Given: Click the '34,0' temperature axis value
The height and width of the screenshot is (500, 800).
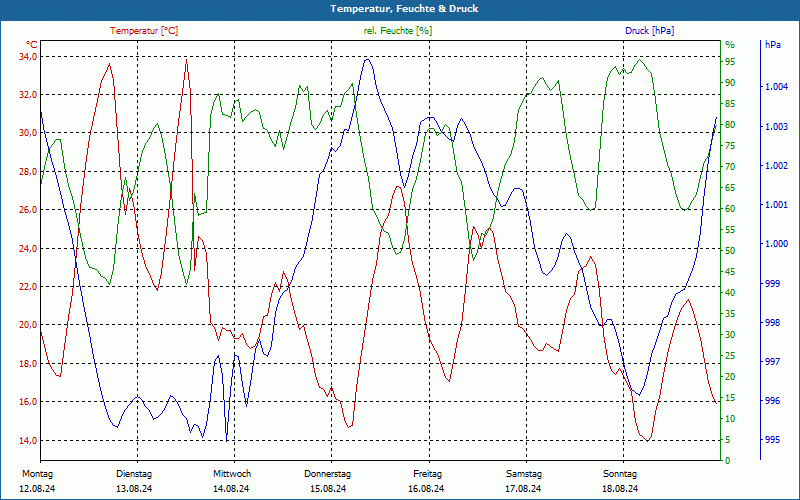Looking at the screenshot, I should 29,56.
